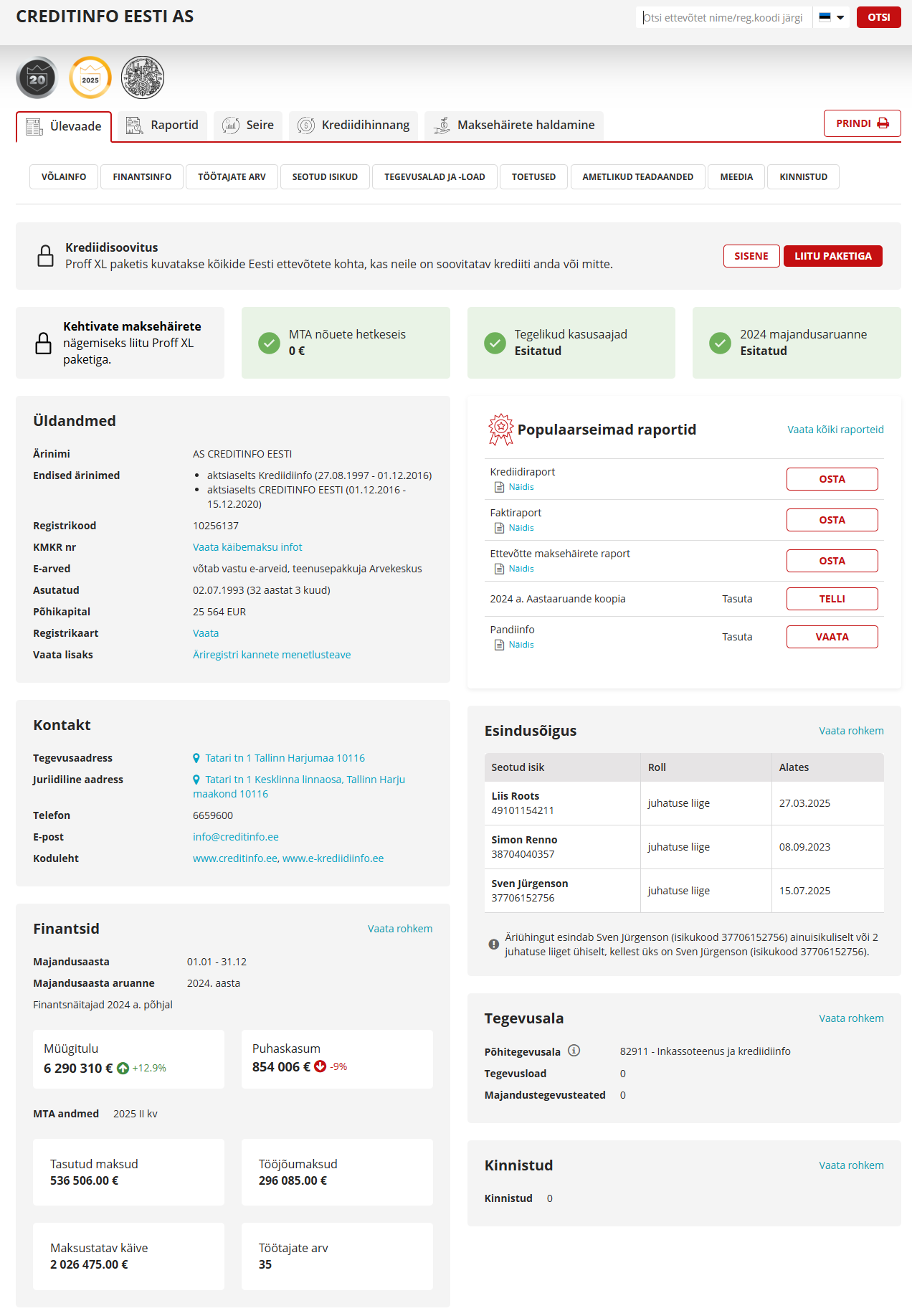Switch to the Raportid tab
The height and width of the screenshot is (1316, 912).
coord(163,126)
